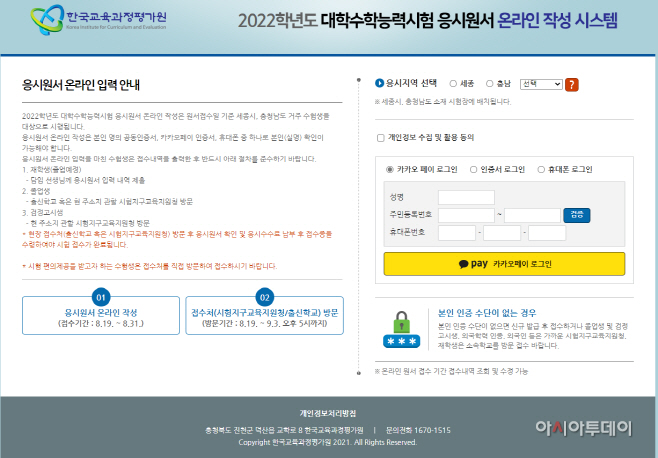Click the 응시원서 온라인 입력 안내 heading
This screenshot has width=658, height=458.
[81, 85]
